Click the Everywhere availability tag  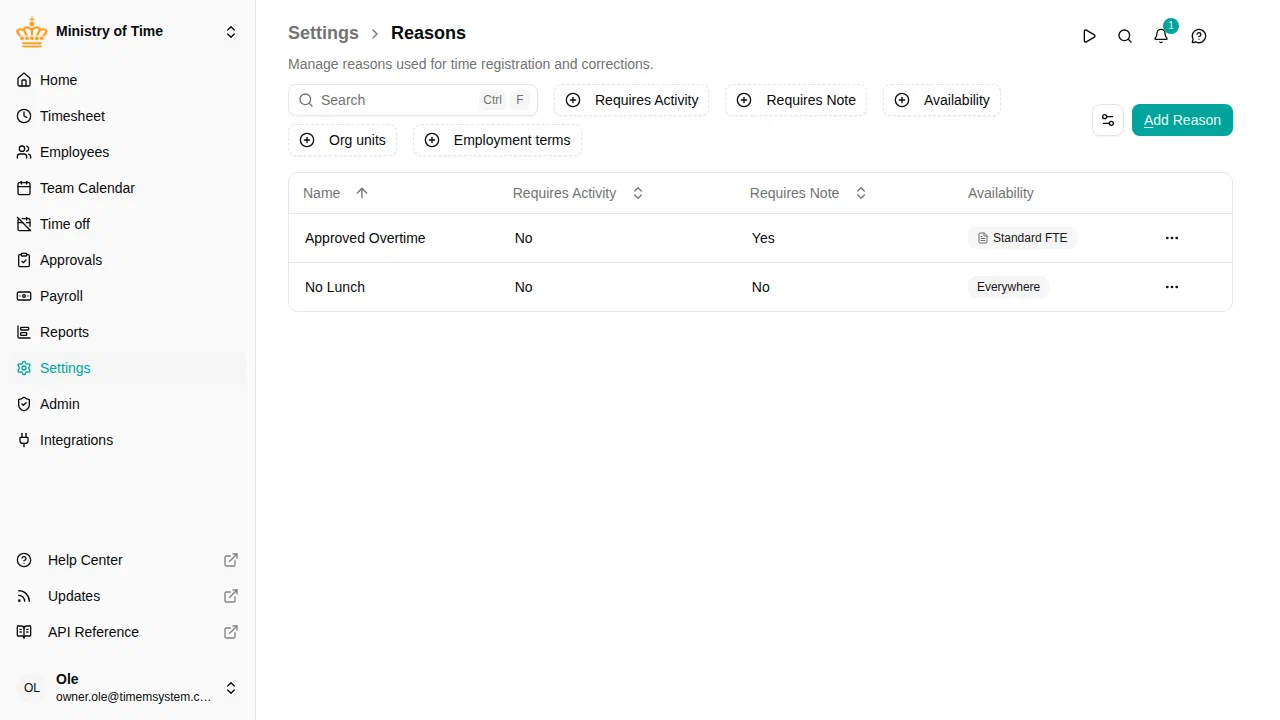pyautogui.click(x=1008, y=287)
